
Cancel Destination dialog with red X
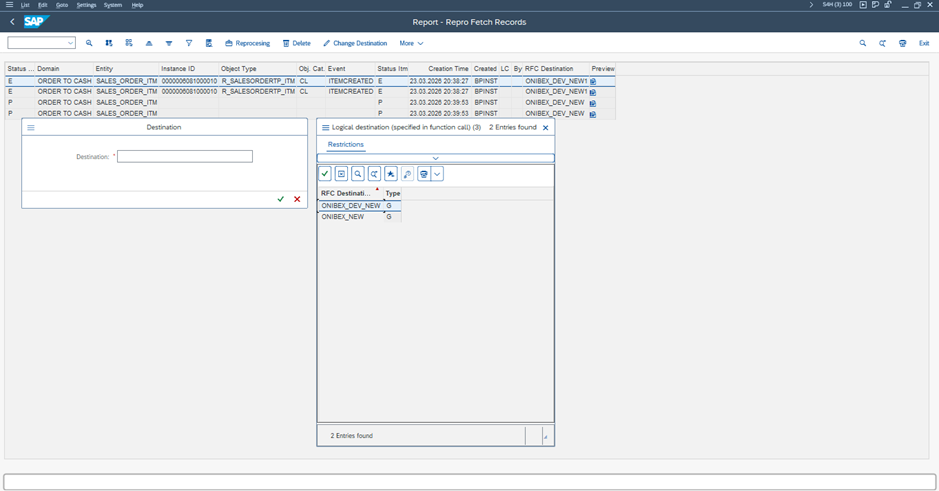(x=297, y=199)
